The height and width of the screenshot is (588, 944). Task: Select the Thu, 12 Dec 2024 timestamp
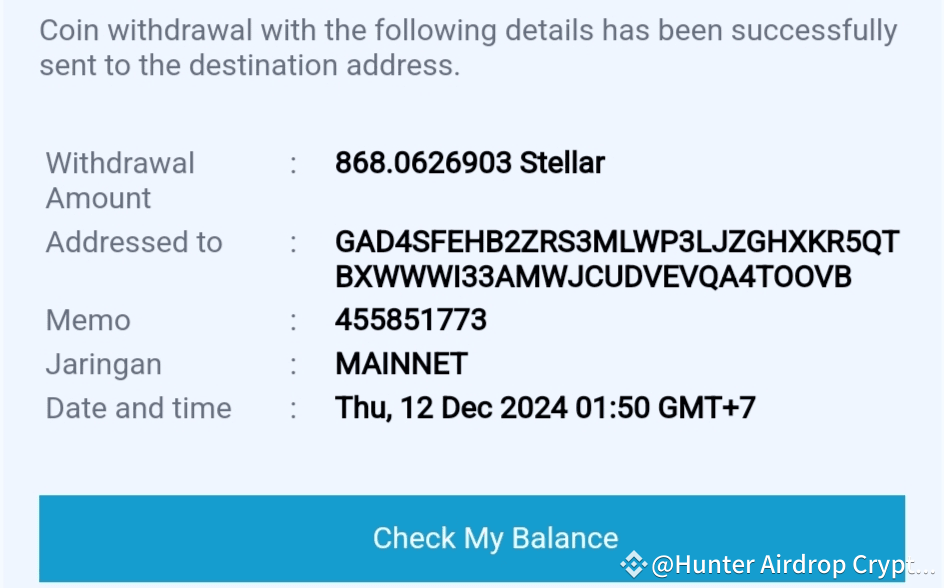[545, 408]
